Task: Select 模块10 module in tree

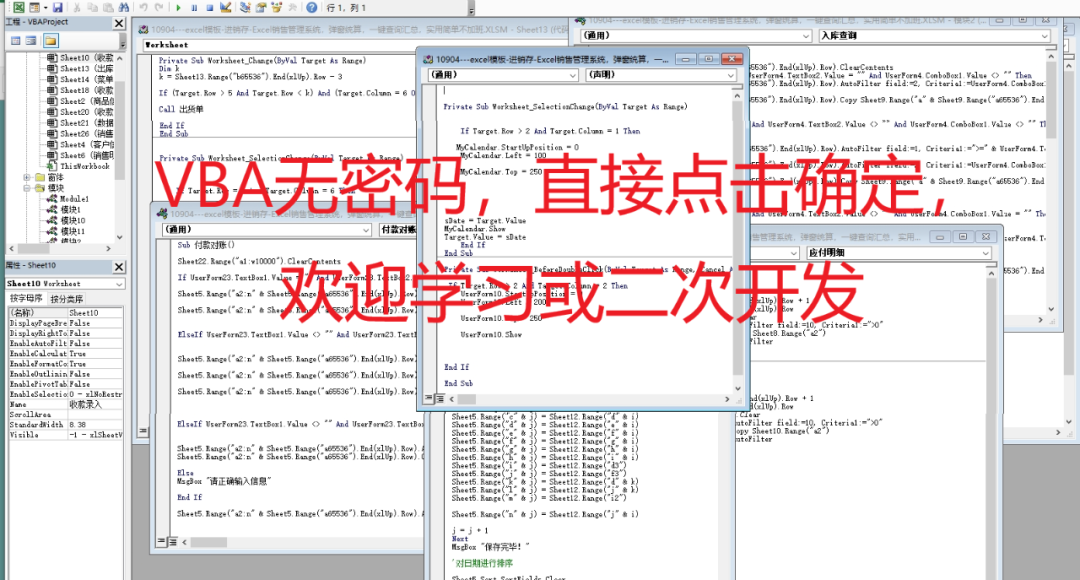Action: tap(66, 220)
